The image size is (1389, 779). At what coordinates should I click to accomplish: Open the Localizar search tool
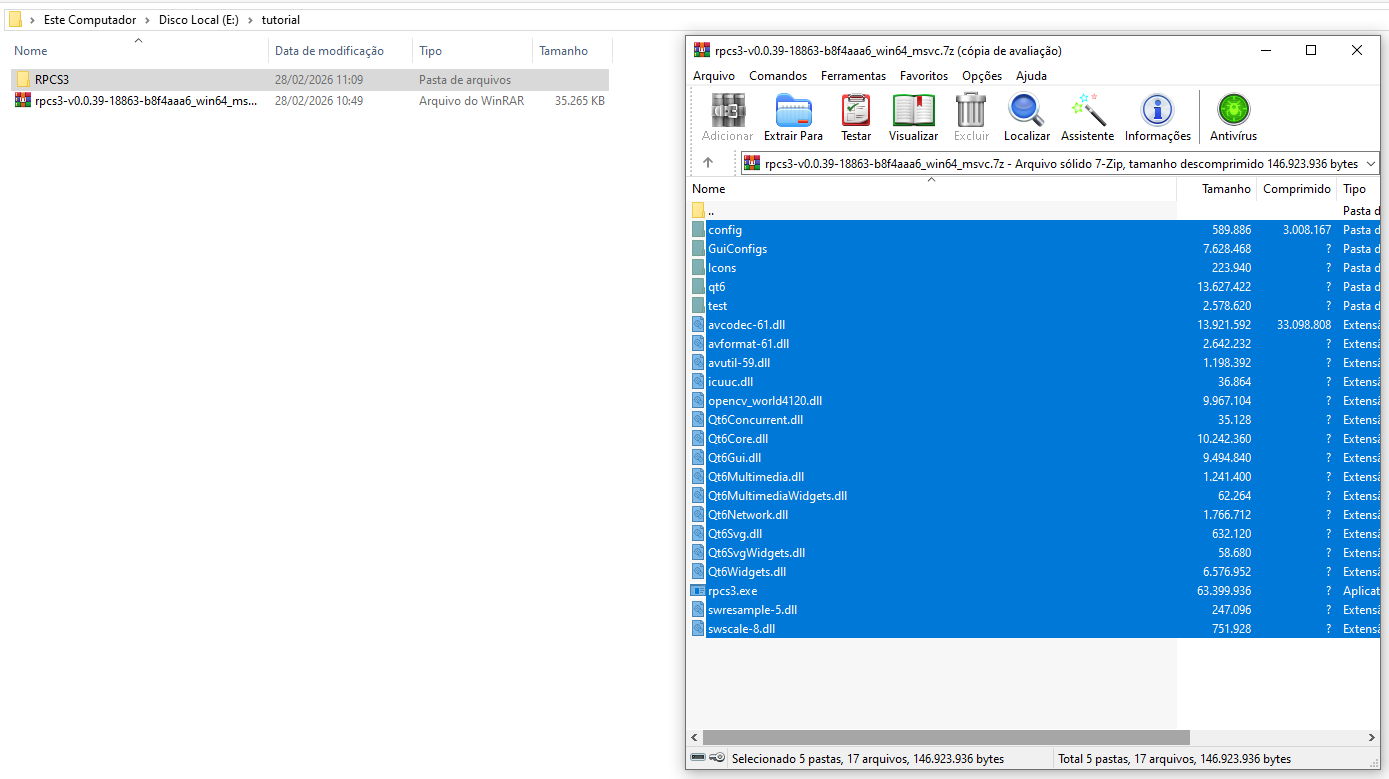(1026, 117)
